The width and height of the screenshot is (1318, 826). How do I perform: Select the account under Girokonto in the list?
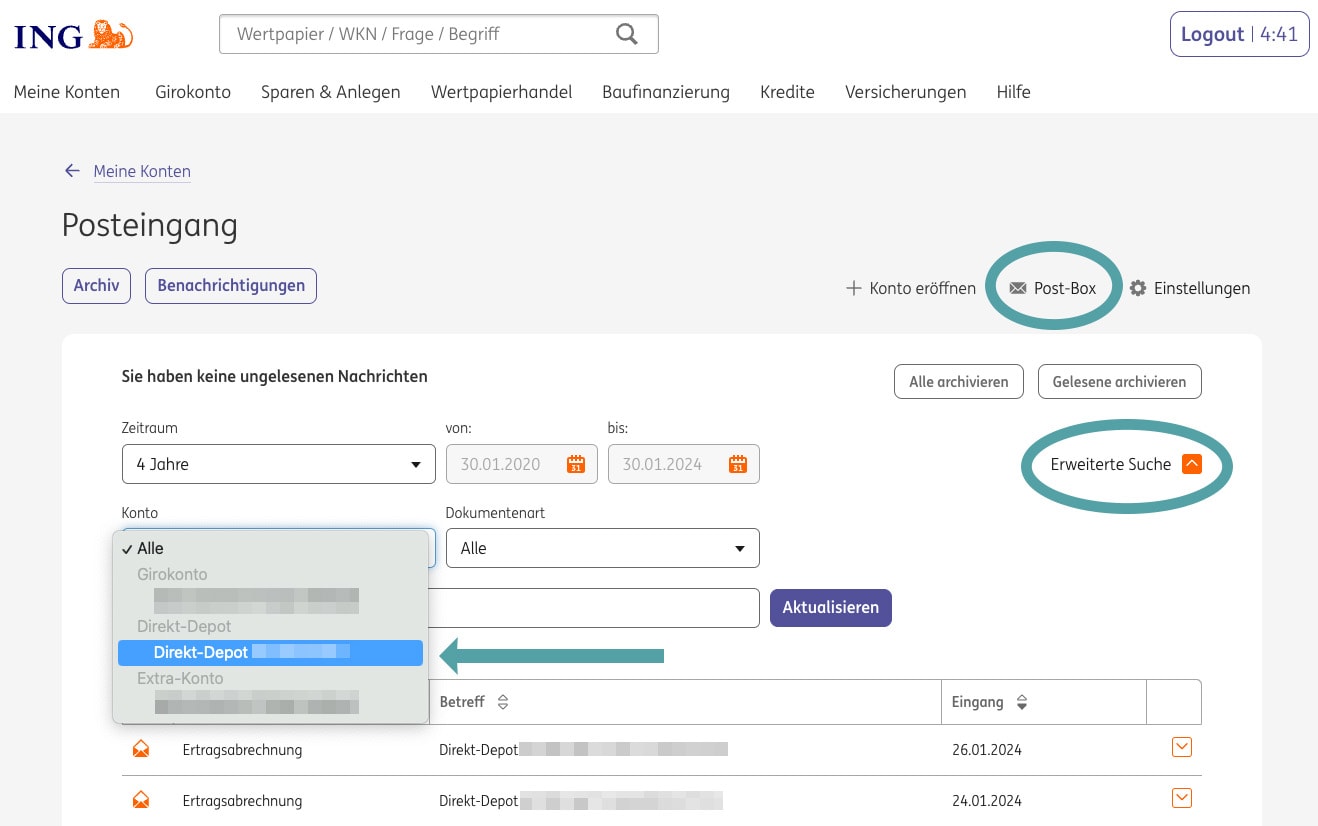[256, 600]
